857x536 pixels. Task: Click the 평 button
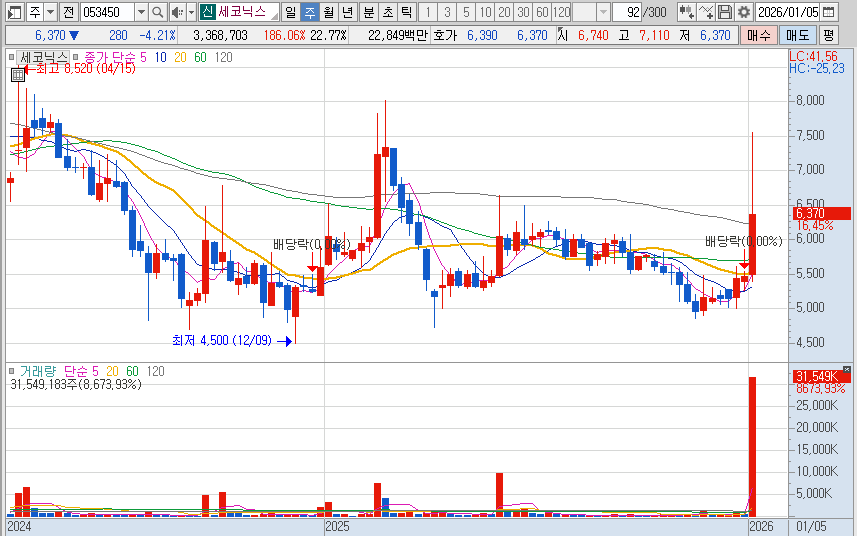click(x=829, y=36)
